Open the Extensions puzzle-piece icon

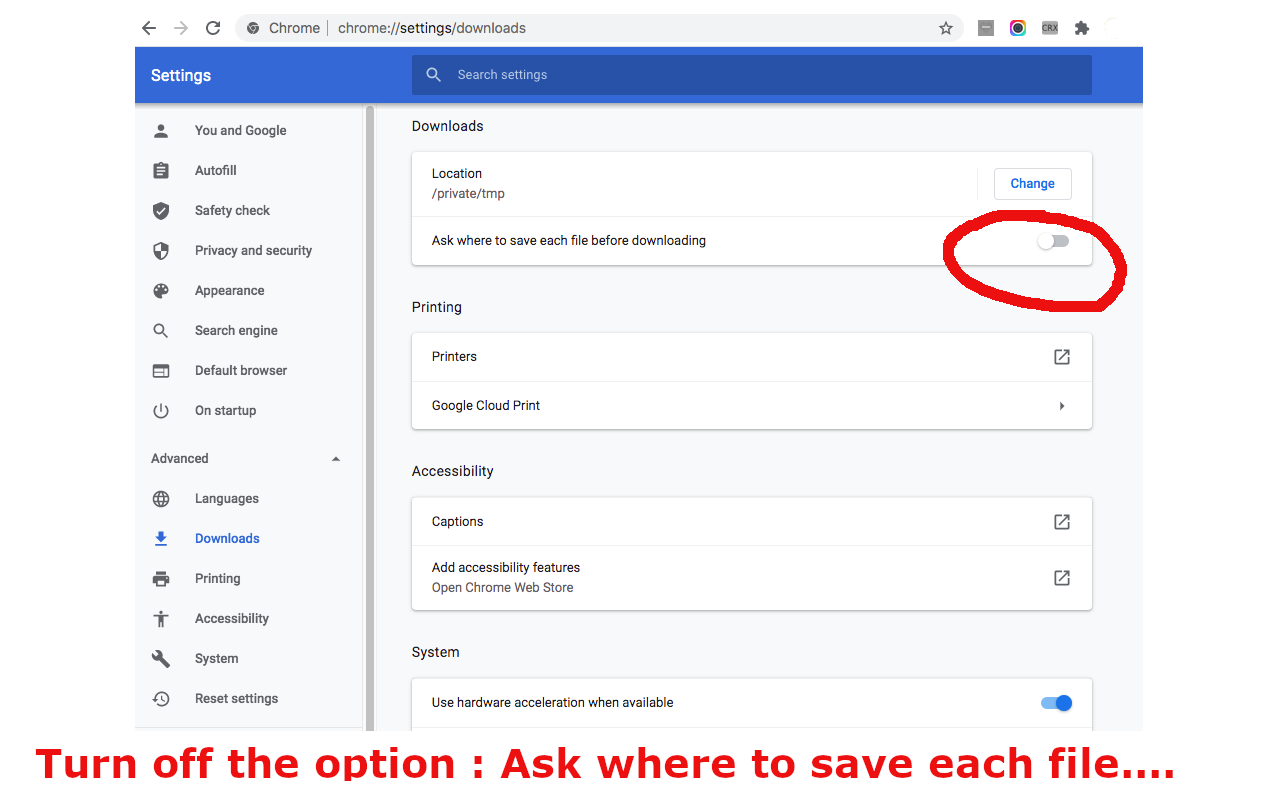[x=1081, y=28]
